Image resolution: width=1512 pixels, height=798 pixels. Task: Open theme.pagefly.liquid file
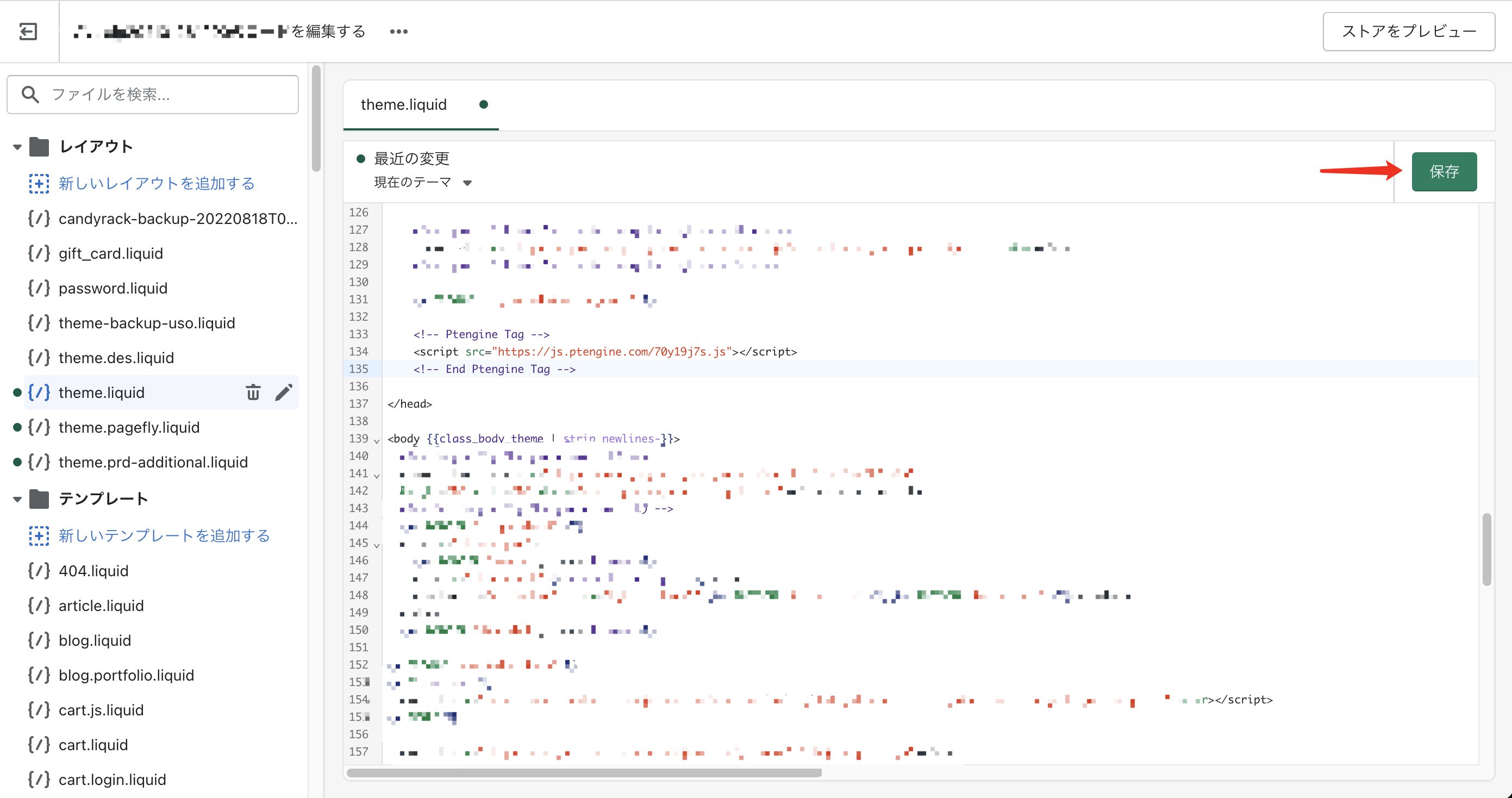[129, 427]
